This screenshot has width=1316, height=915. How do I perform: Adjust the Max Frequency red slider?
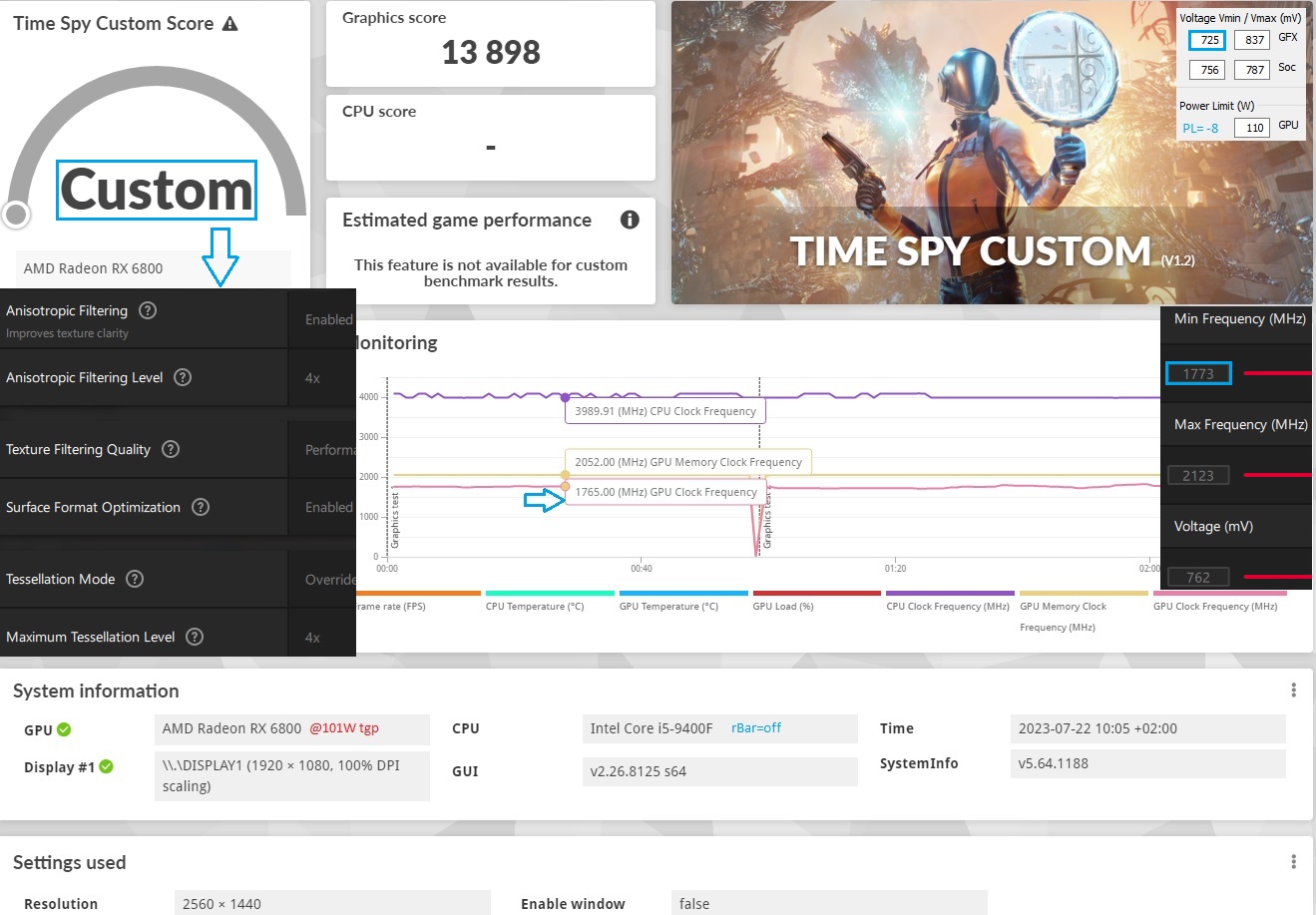1278,475
